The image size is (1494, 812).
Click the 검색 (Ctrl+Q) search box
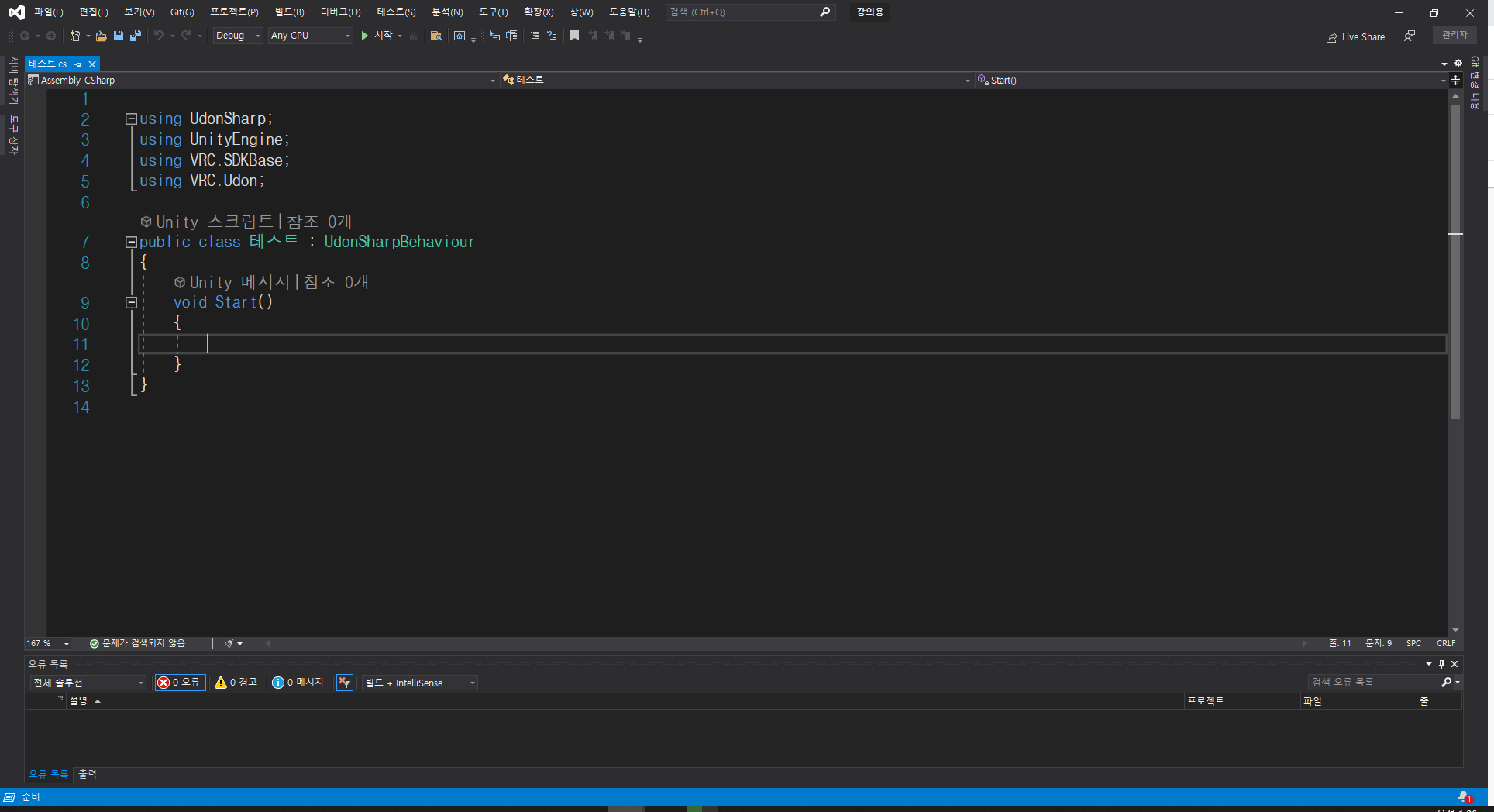pyautogui.click(x=750, y=12)
